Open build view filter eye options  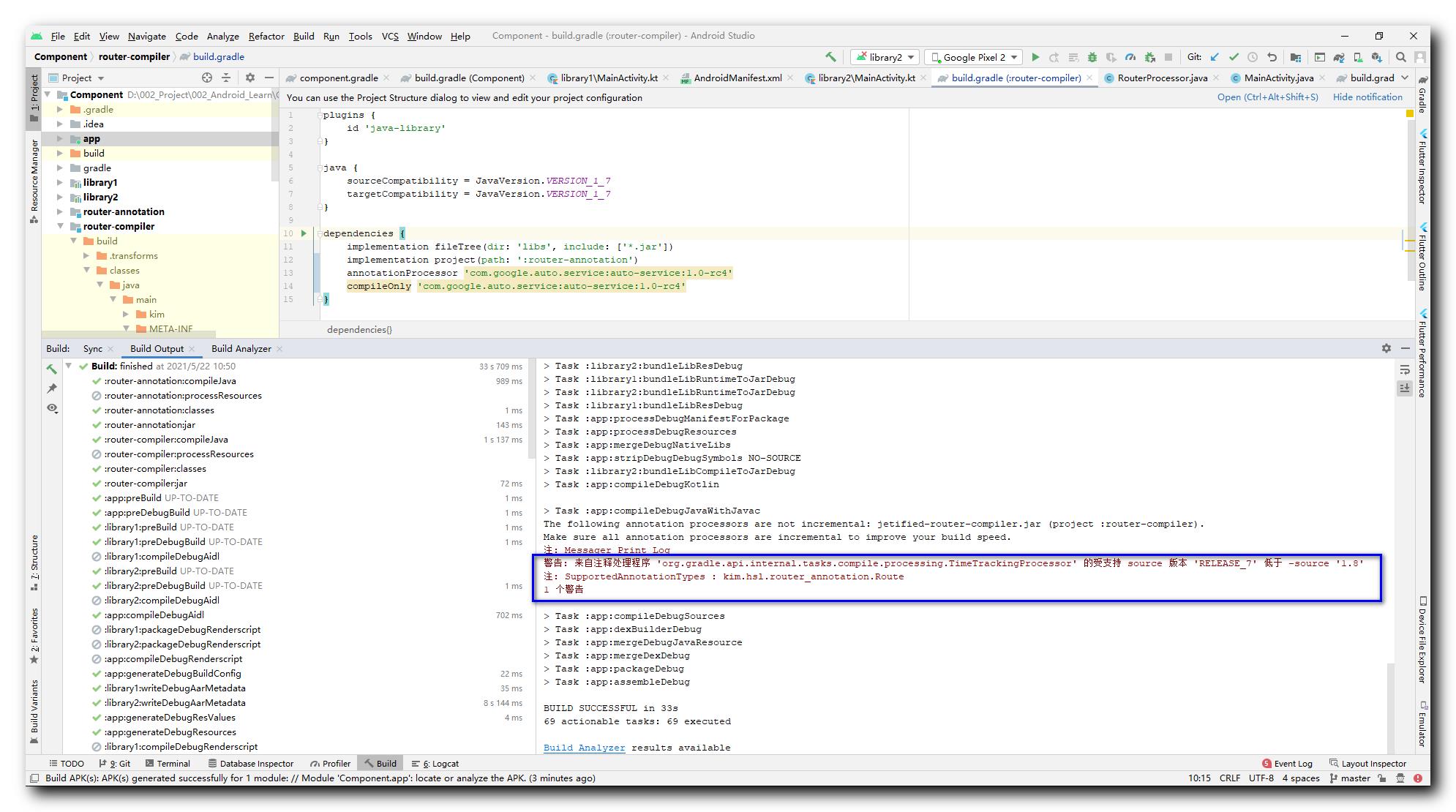pos(52,408)
